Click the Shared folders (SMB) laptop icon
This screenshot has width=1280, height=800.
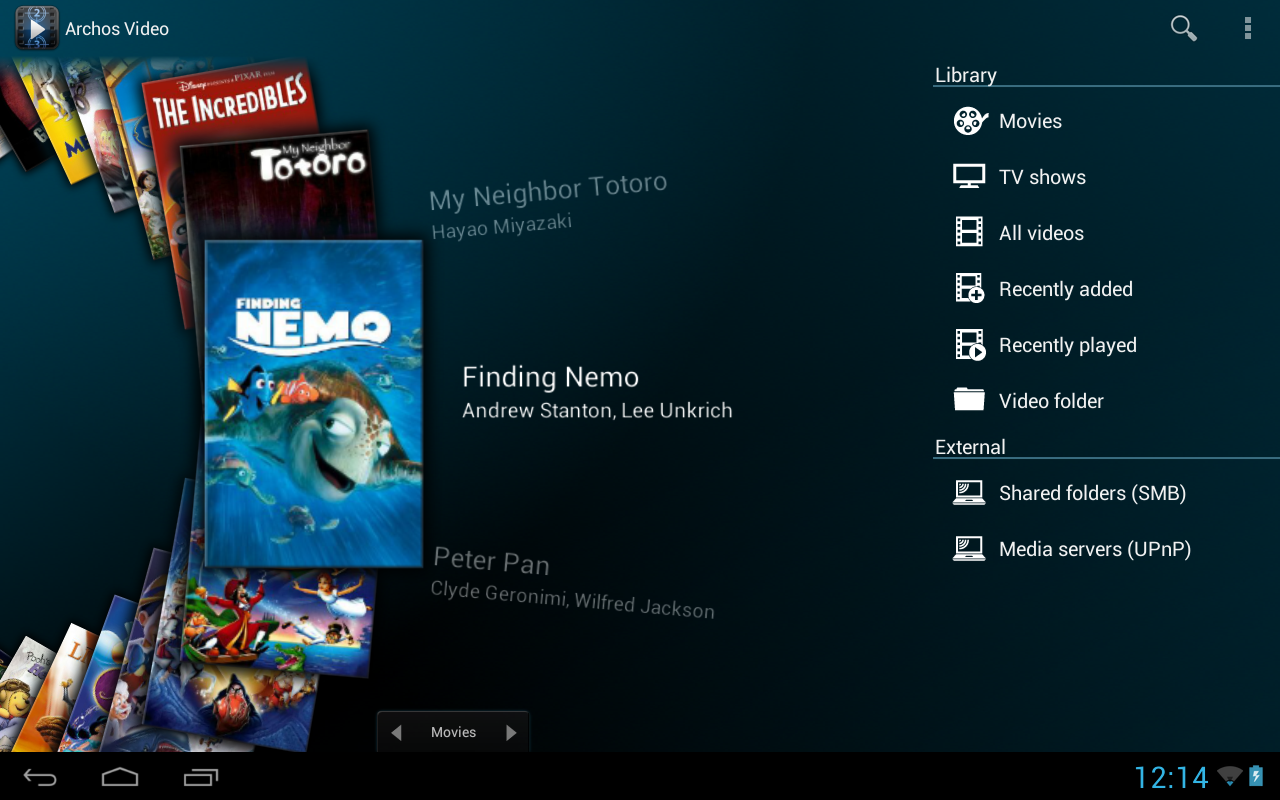pos(969,493)
